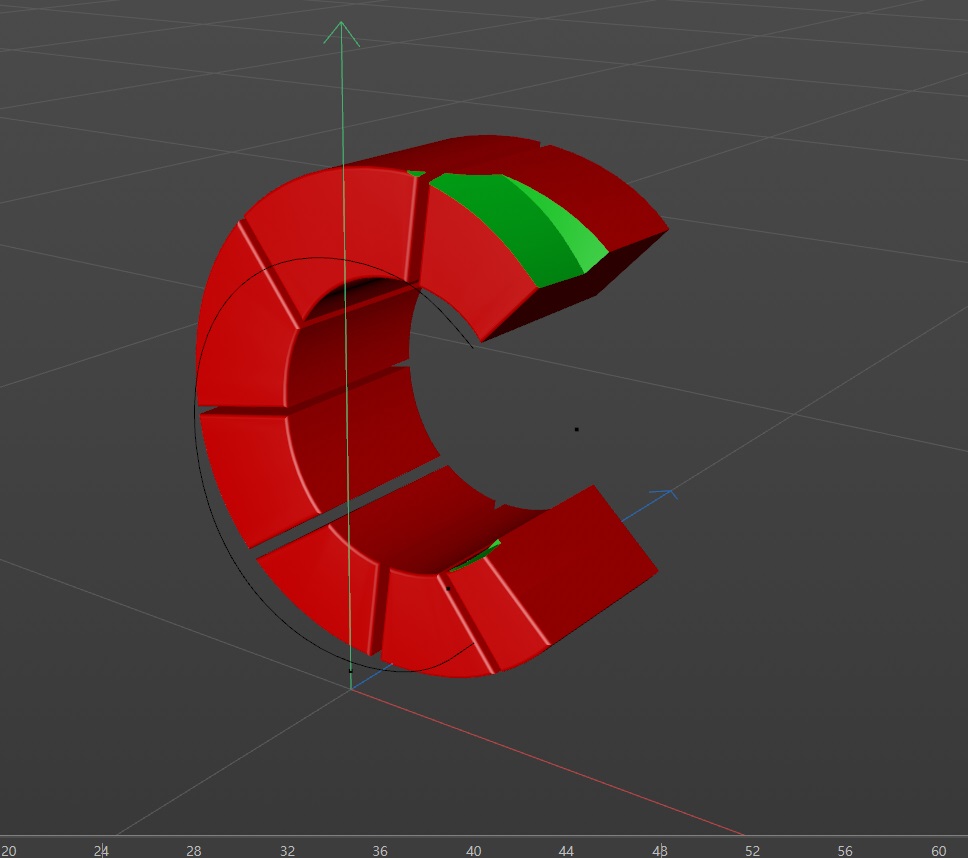Image resolution: width=968 pixels, height=858 pixels.
Task: Click frame 44 on the timeline
Action: 566,850
